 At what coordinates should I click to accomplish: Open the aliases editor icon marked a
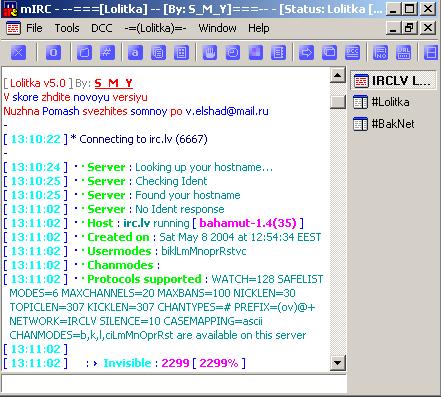(135, 52)
